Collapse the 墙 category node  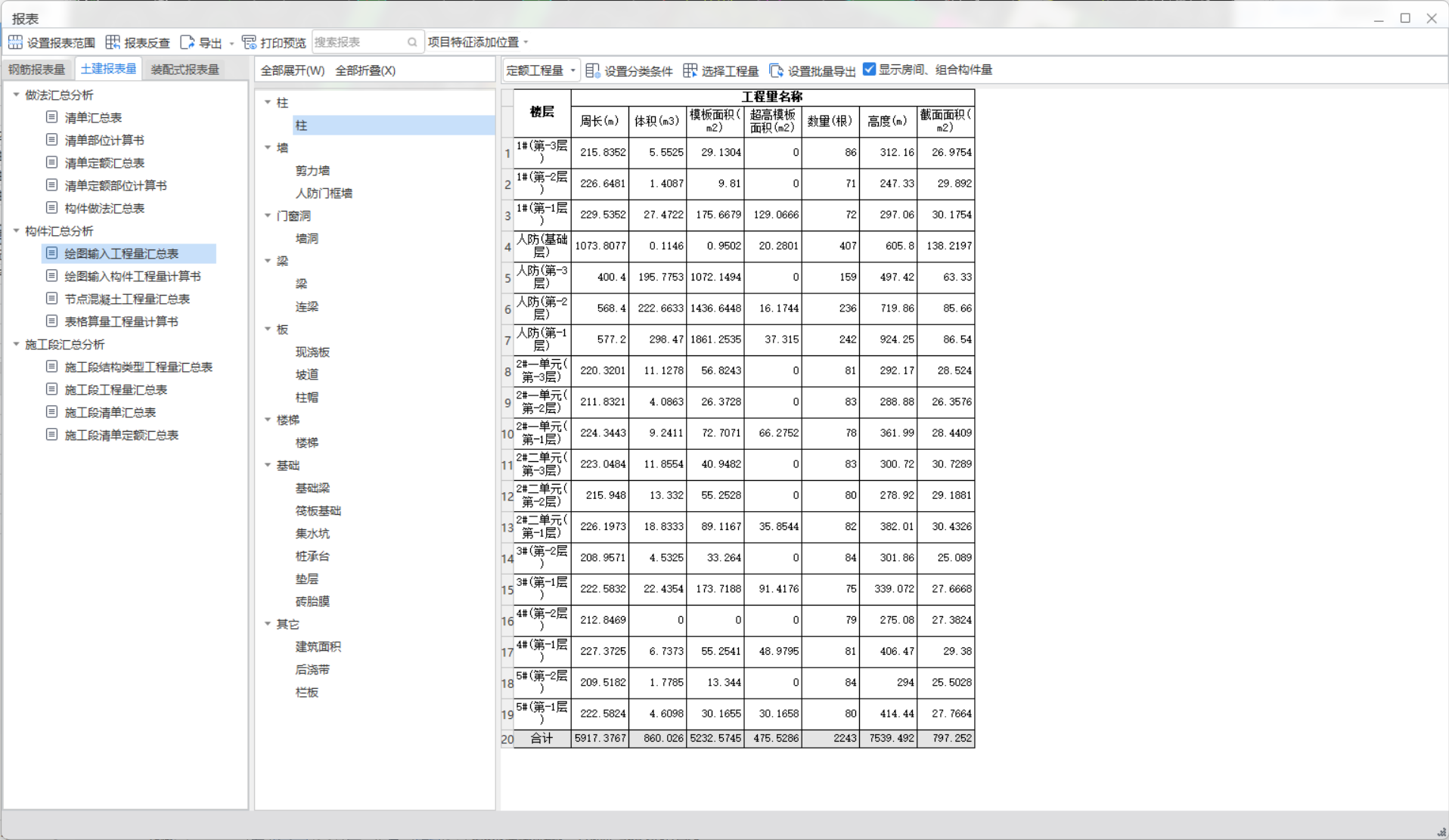[x=268, y=147]
